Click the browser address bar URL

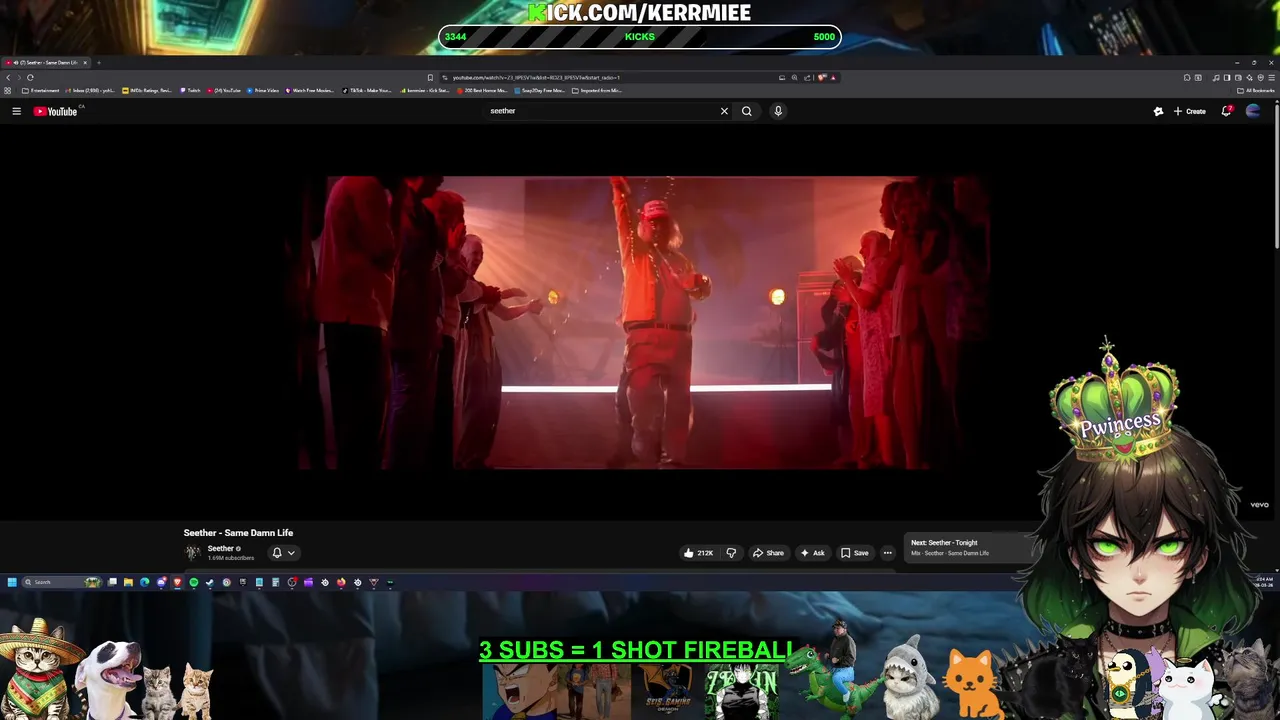click(537, 77)
